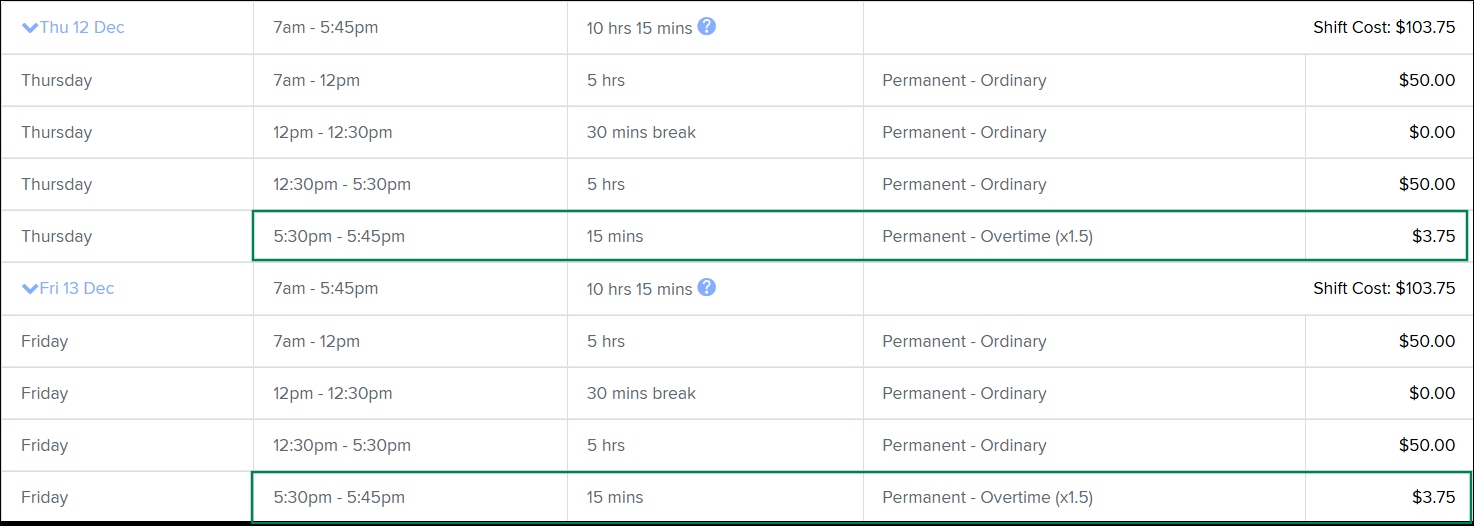The height and width of the screenshot is (526, 1474).
Task: Click Friday's 7am - 12pm time cell
Action: [x=316, y=342]
